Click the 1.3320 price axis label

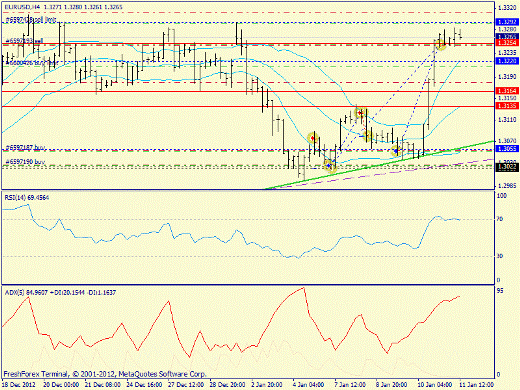(507, 8)
